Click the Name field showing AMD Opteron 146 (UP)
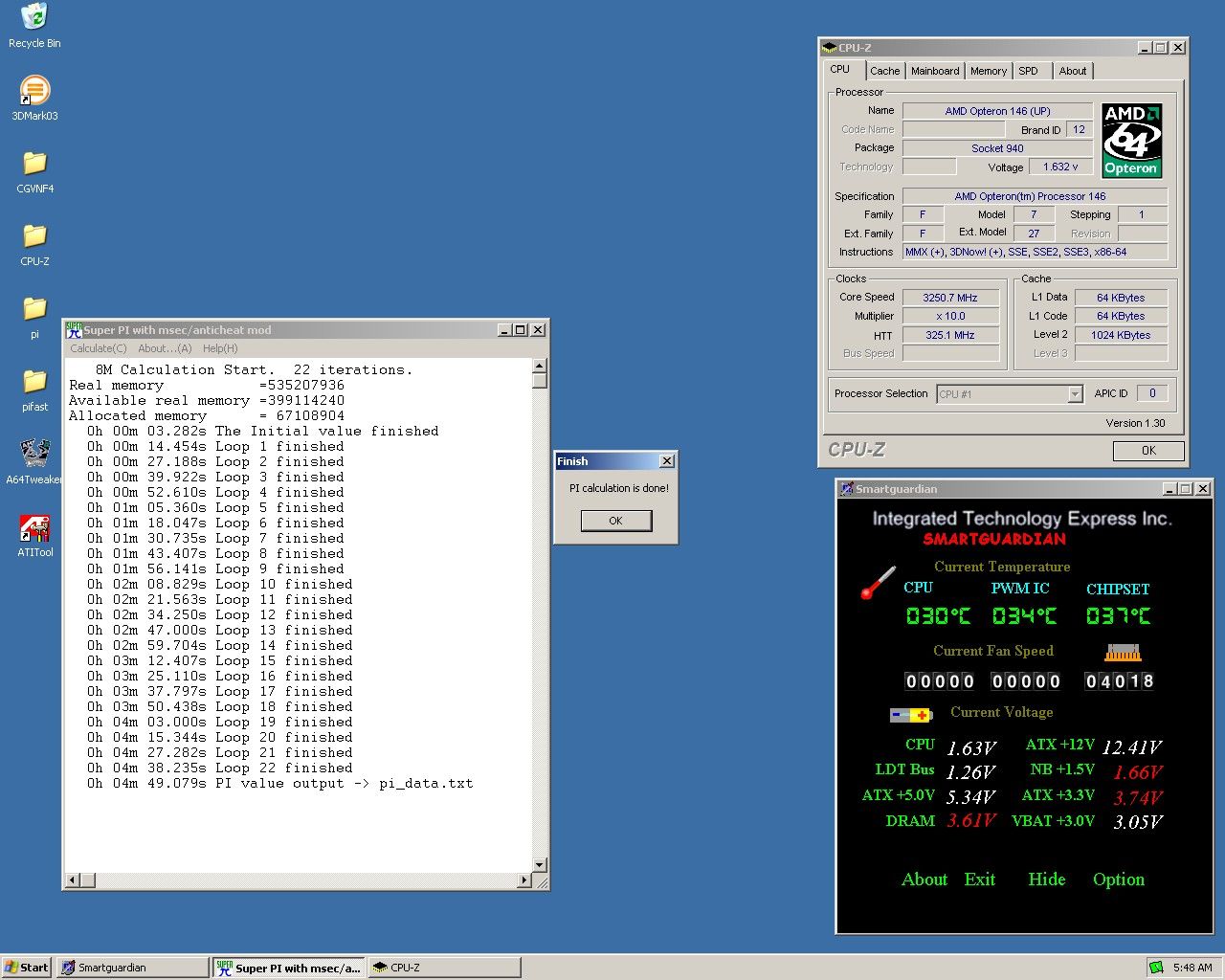This screenshot has height=980, width=1225. tap(997, 111)
